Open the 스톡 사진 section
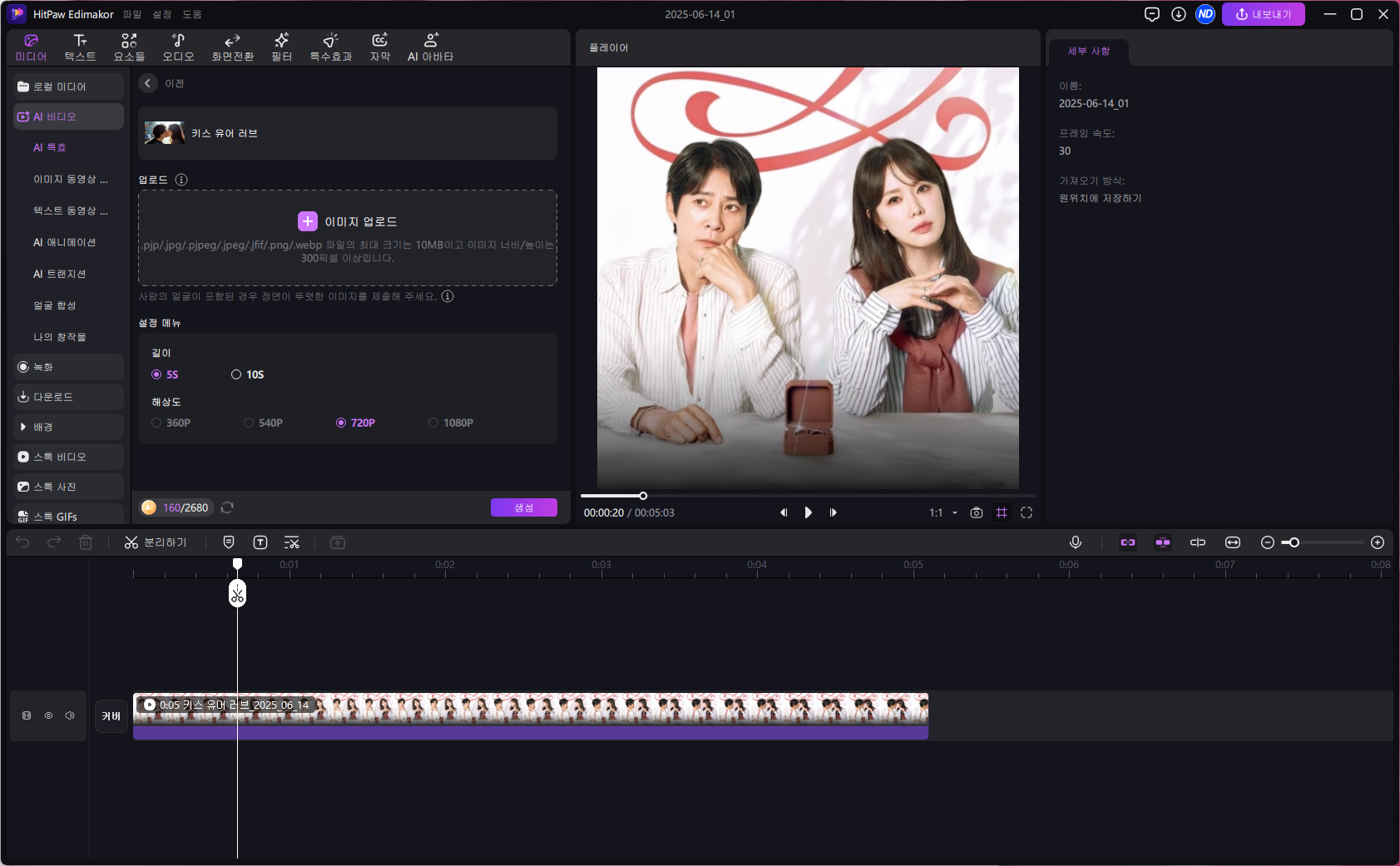This screenshot has width=1400, height=866. pyautogui.click(x=69, y=487)
